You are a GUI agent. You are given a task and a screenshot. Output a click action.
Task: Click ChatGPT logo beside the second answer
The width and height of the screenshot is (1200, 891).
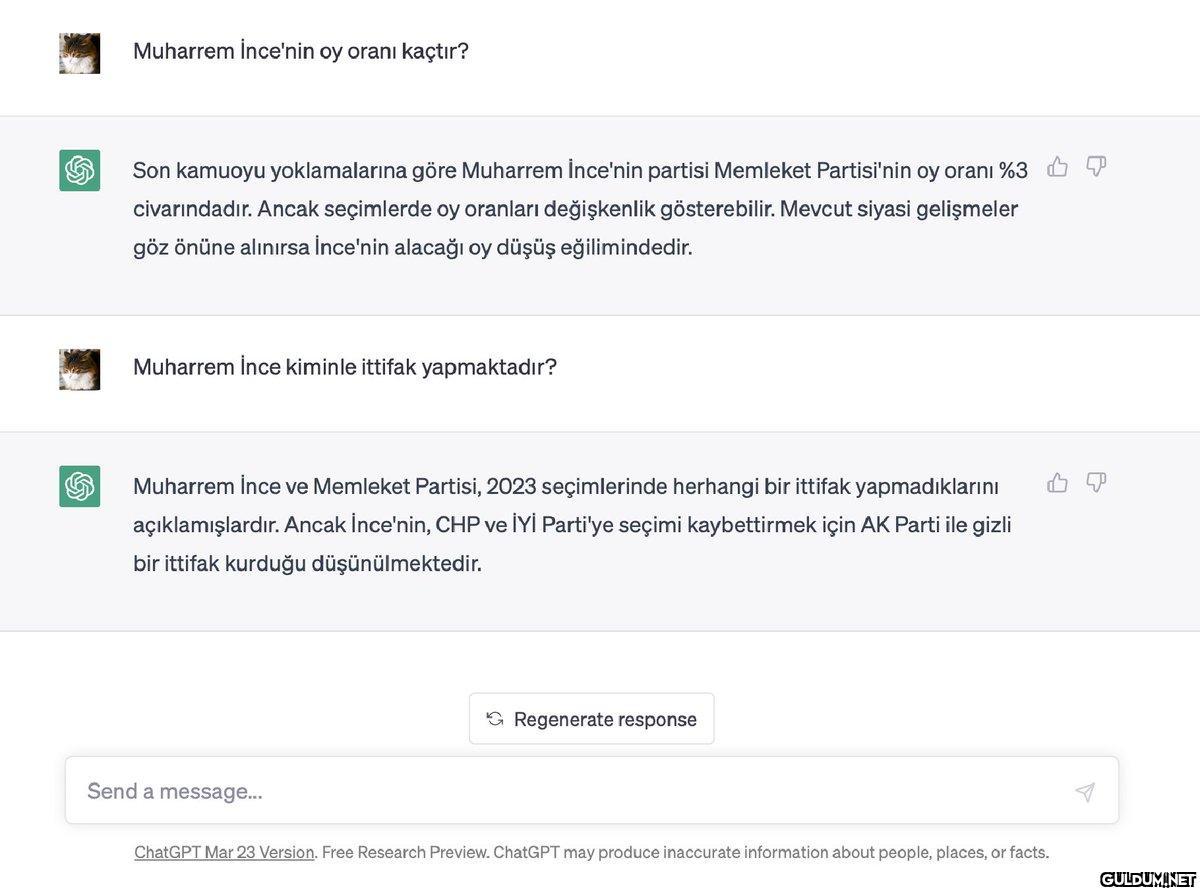coord(79,486)
